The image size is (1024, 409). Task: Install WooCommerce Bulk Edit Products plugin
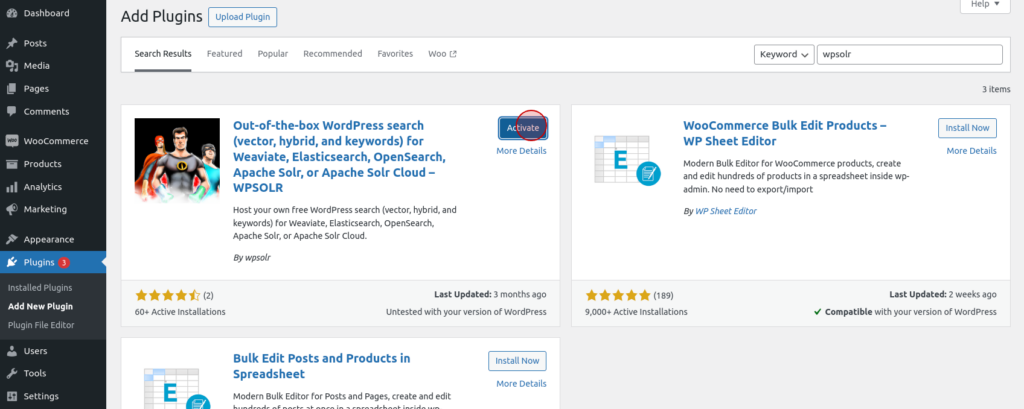pyautogui.click(x=967, y=128)
